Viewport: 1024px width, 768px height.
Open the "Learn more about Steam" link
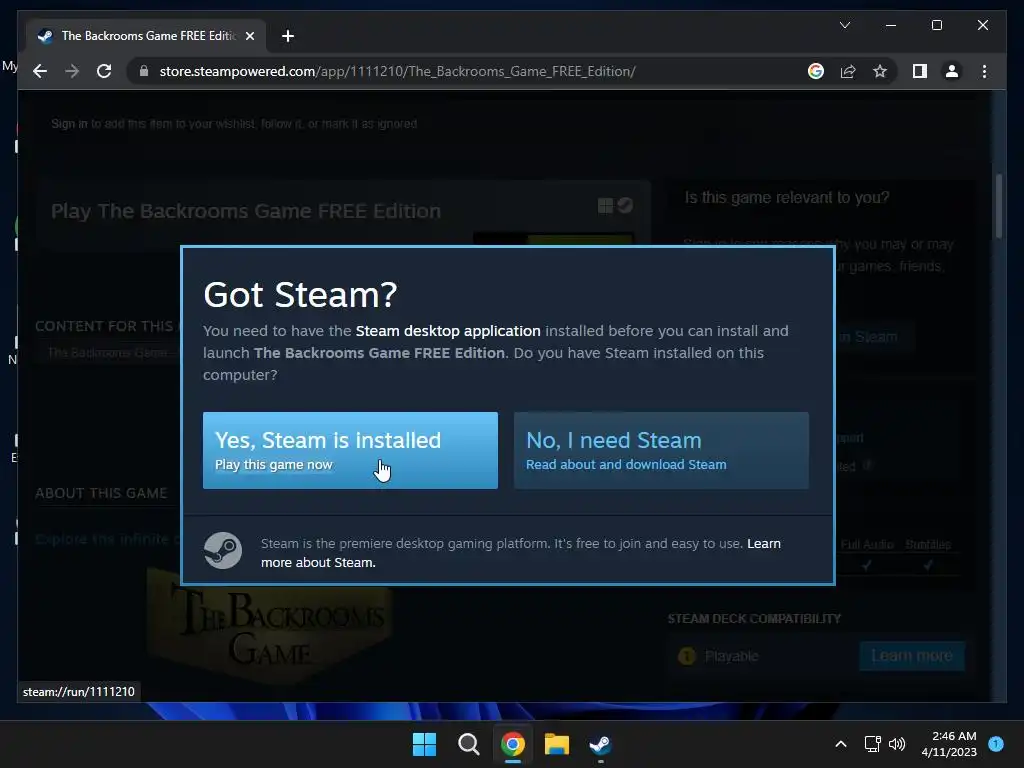point(520,552)
